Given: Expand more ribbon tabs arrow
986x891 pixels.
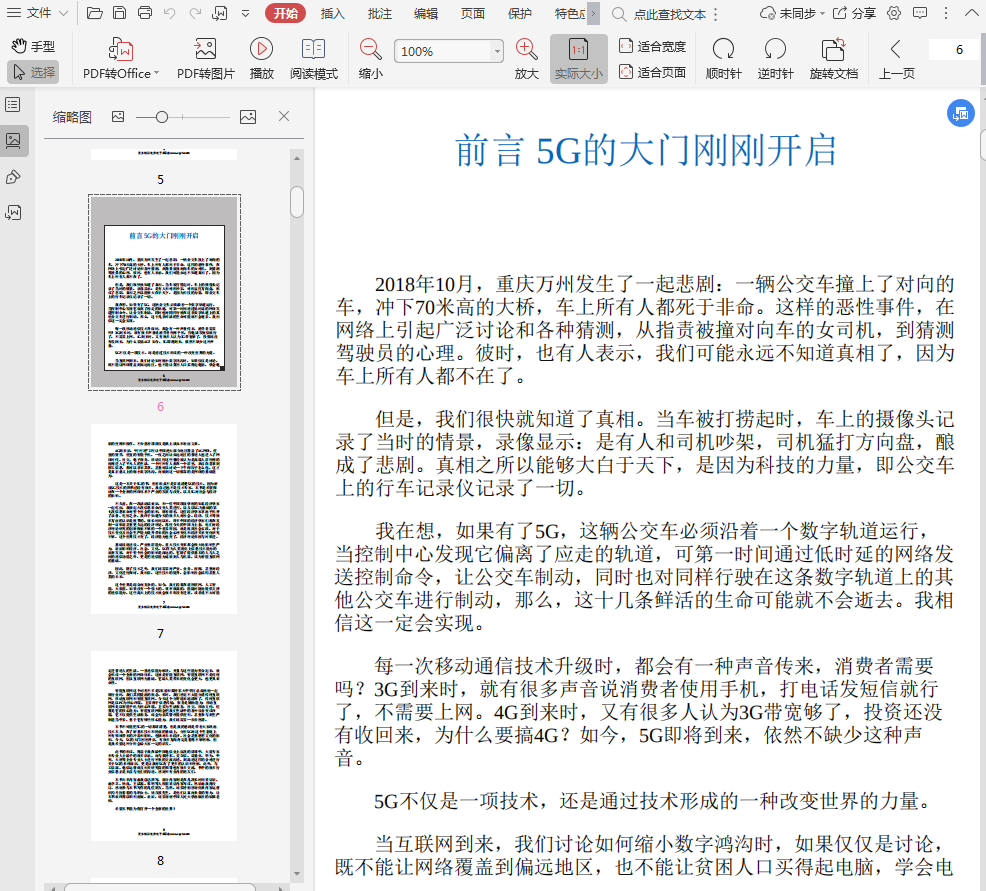Looking at the screenshot, I should [x=593, y=13].
